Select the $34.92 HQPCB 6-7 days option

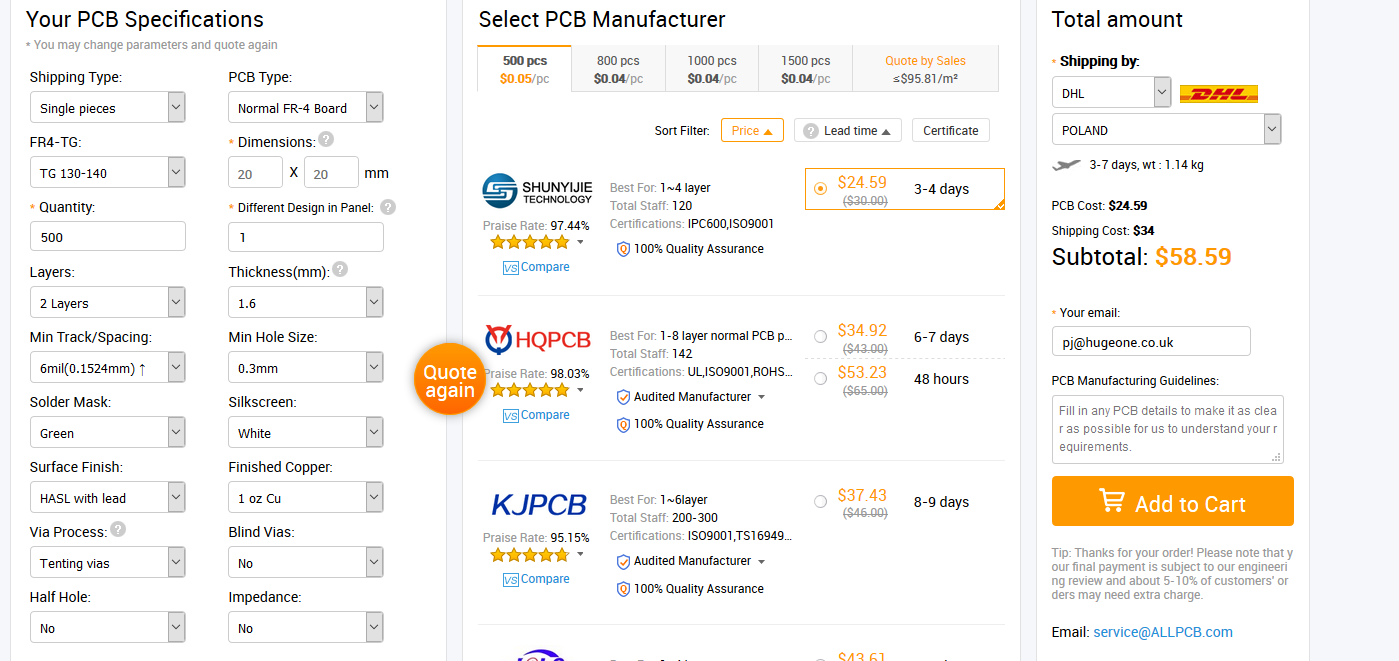[x=821, y=337]
